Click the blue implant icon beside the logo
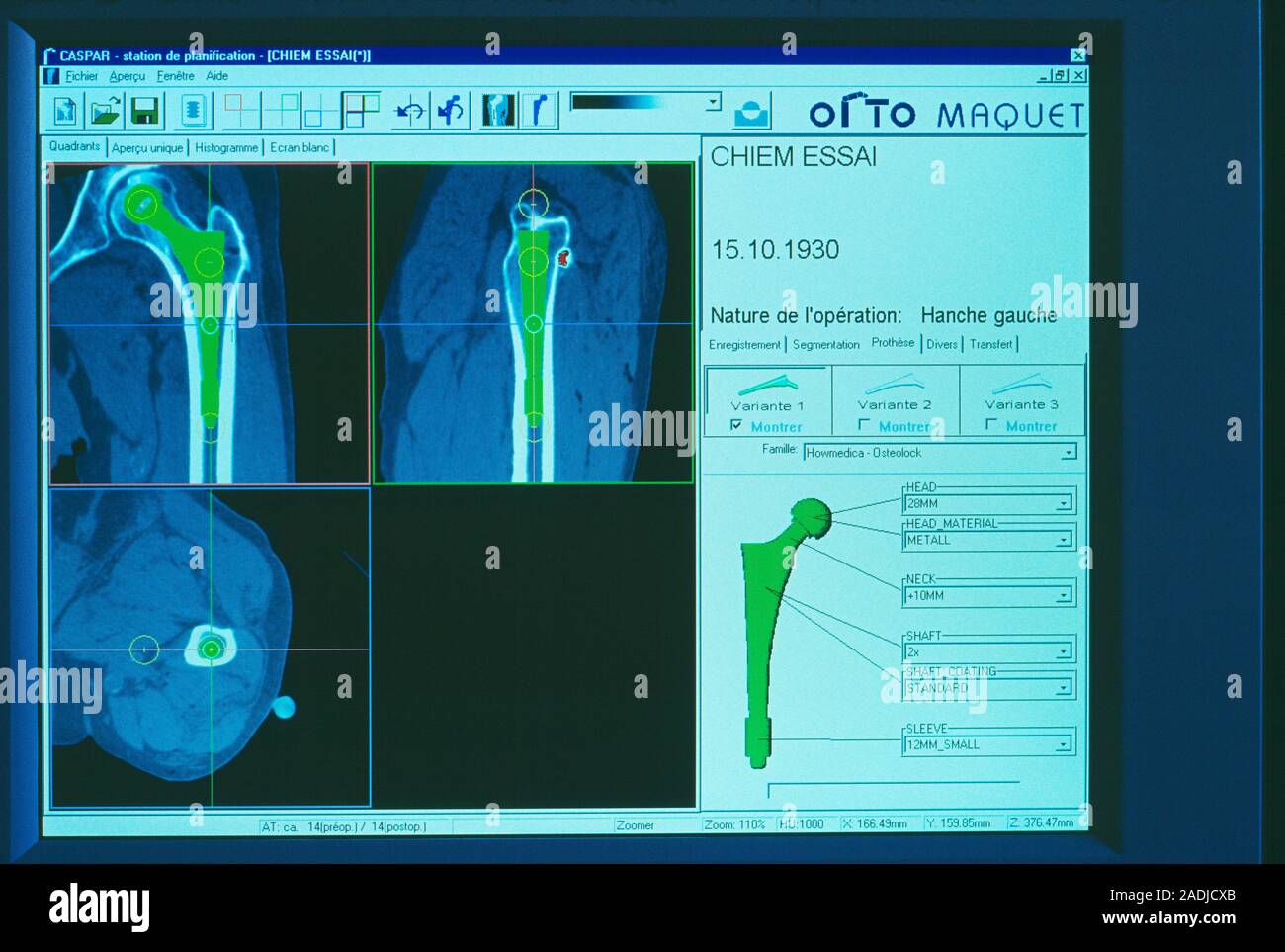The height and width of the screenshot is (952, 1285). [x=751, y=113]
